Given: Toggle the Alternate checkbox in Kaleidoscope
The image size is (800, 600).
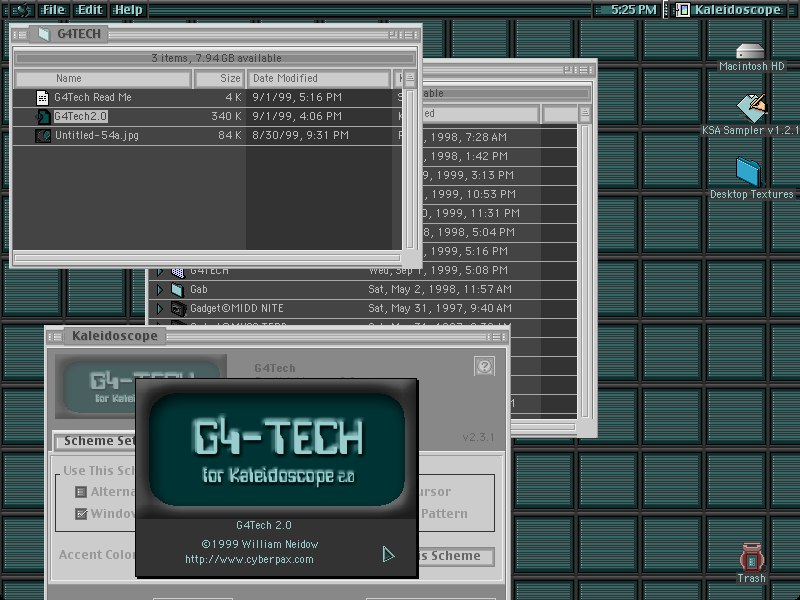Looking at the screenshot, I should (81, 492).
